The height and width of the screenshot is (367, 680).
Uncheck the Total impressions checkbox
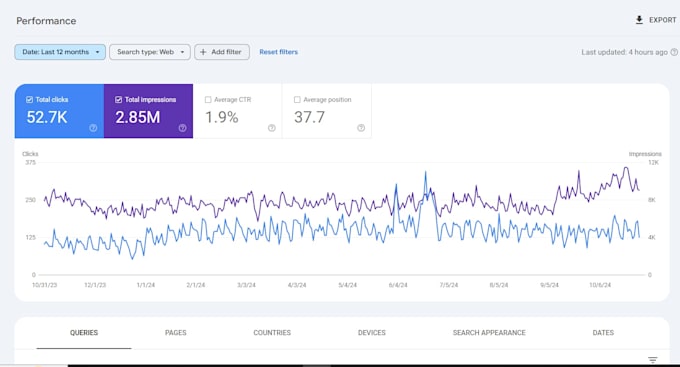pyautogui.click(x=118, y=100)
